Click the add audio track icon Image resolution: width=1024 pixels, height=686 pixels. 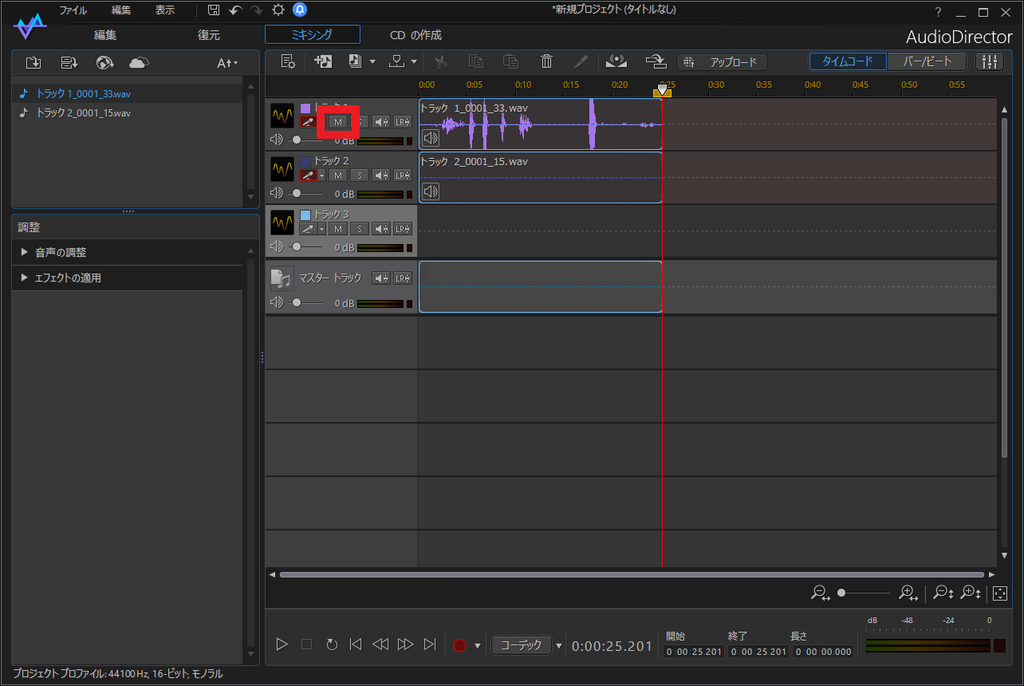pyautogui.click(x=323, y=61)
